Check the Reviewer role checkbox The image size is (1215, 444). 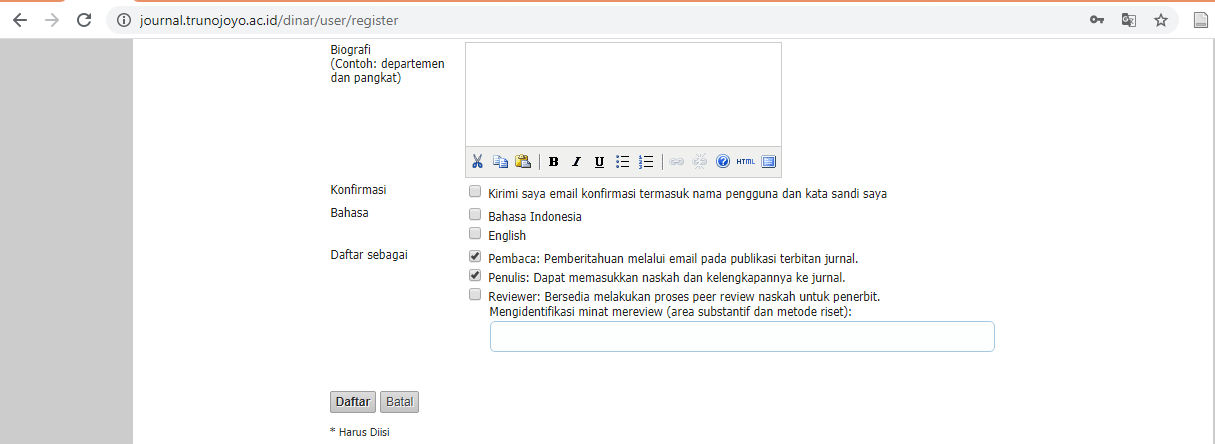tap(475, 296)
